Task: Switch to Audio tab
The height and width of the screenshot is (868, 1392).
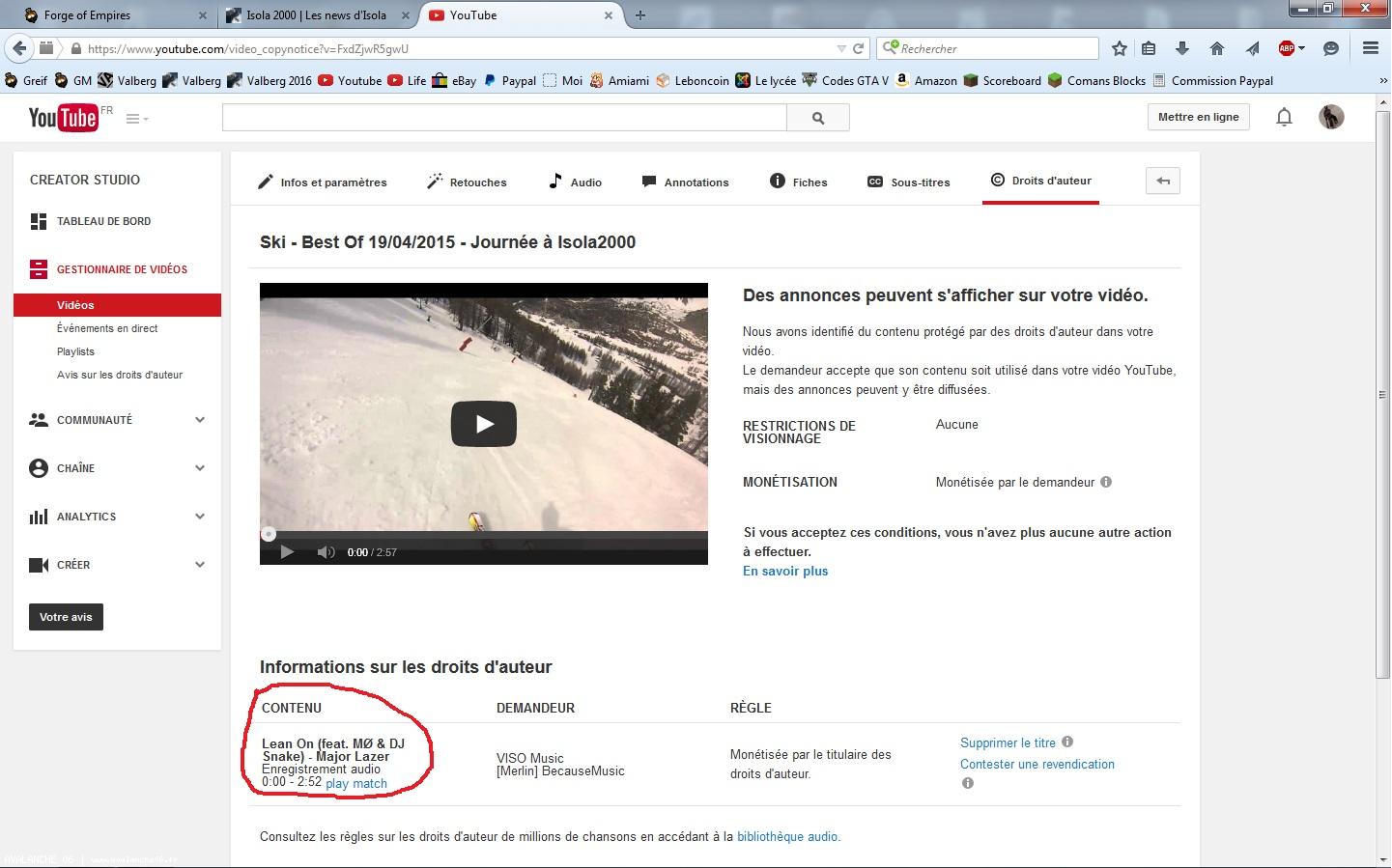Action: pyautogui.click(x=575, y=182)
